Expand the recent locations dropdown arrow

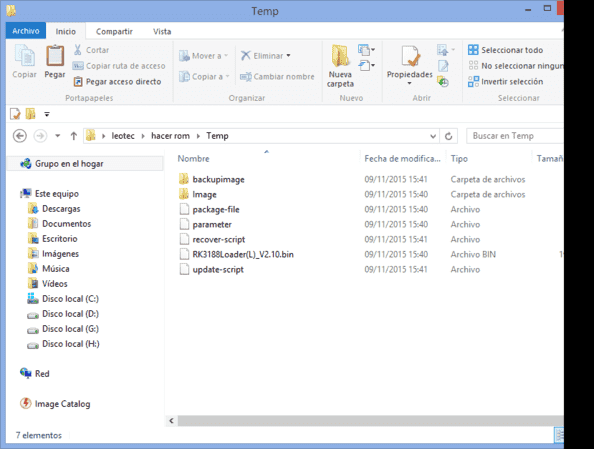pos(58,136)
